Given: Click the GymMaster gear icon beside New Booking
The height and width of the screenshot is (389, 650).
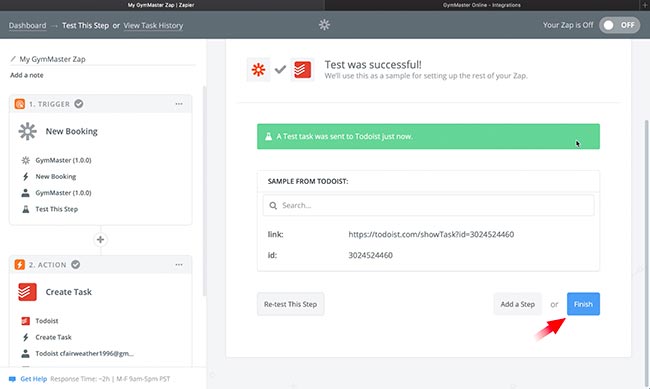Looking at the screenshot, I should pos(27,131).
